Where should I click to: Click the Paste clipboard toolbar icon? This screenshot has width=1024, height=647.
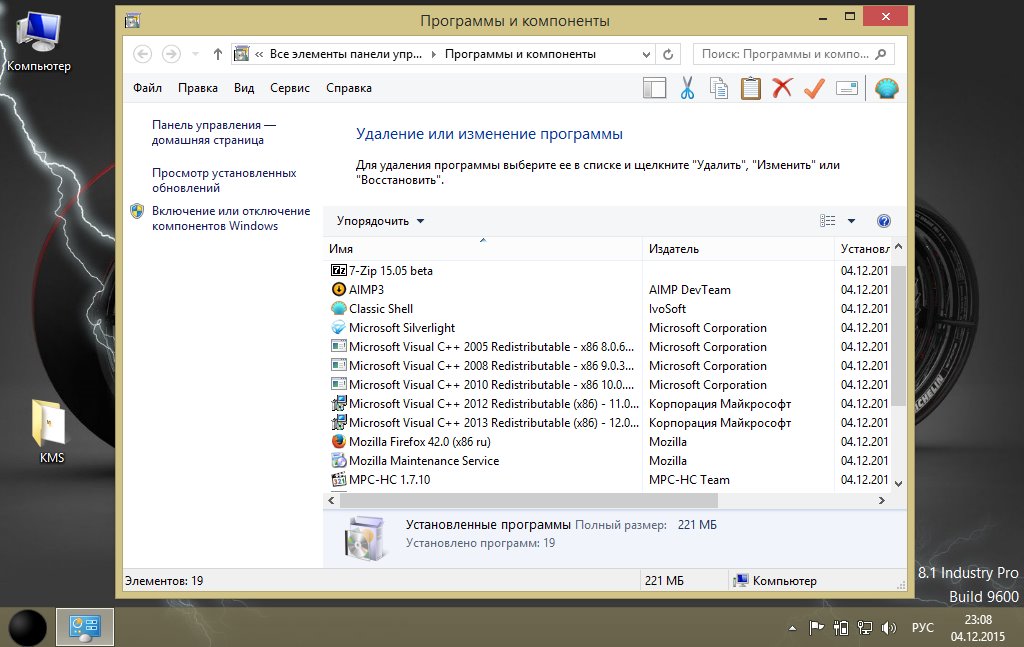[750, 88]
